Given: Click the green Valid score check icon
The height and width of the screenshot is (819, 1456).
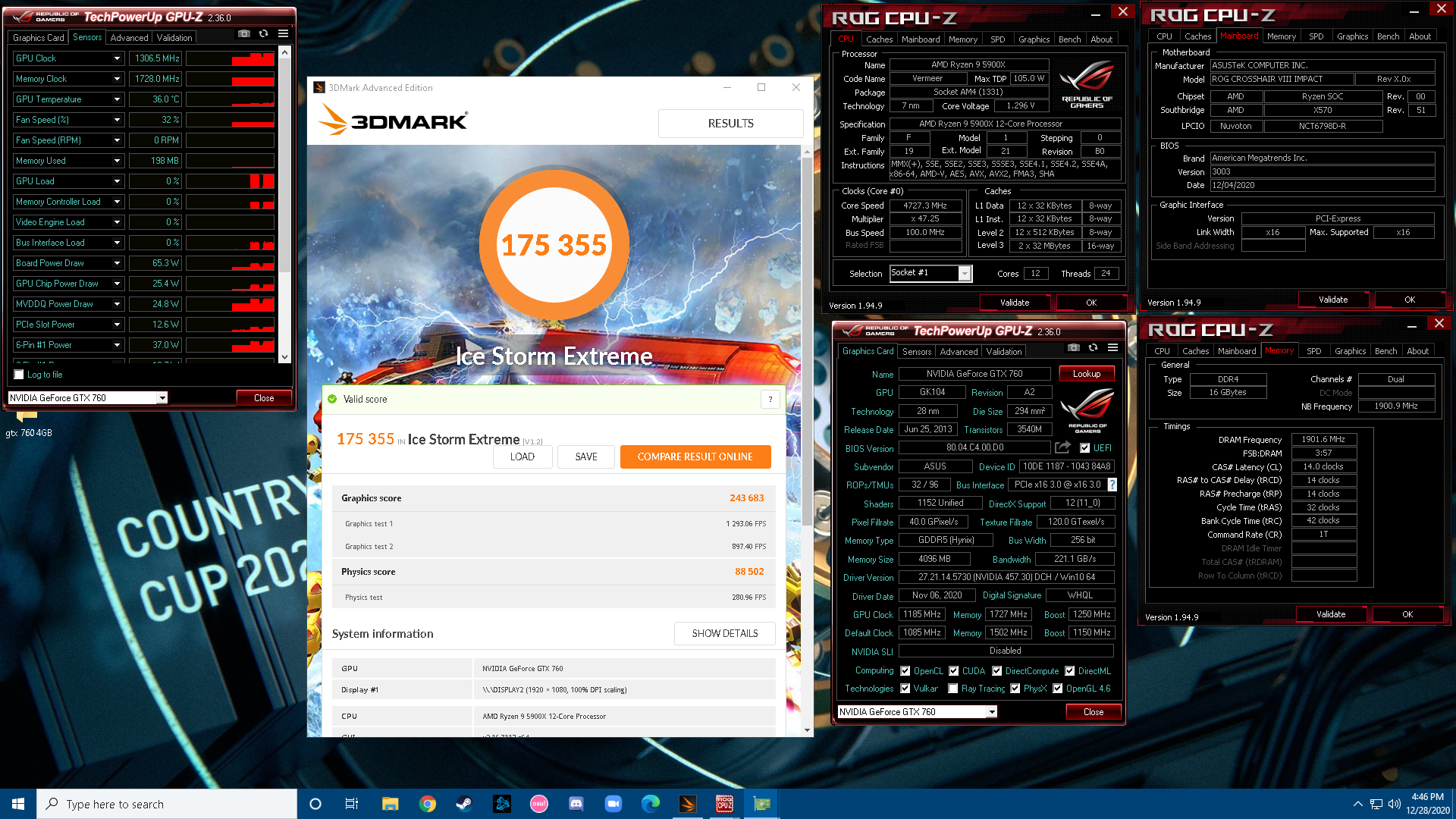Looking at the screenshot, I should (332, 399).
